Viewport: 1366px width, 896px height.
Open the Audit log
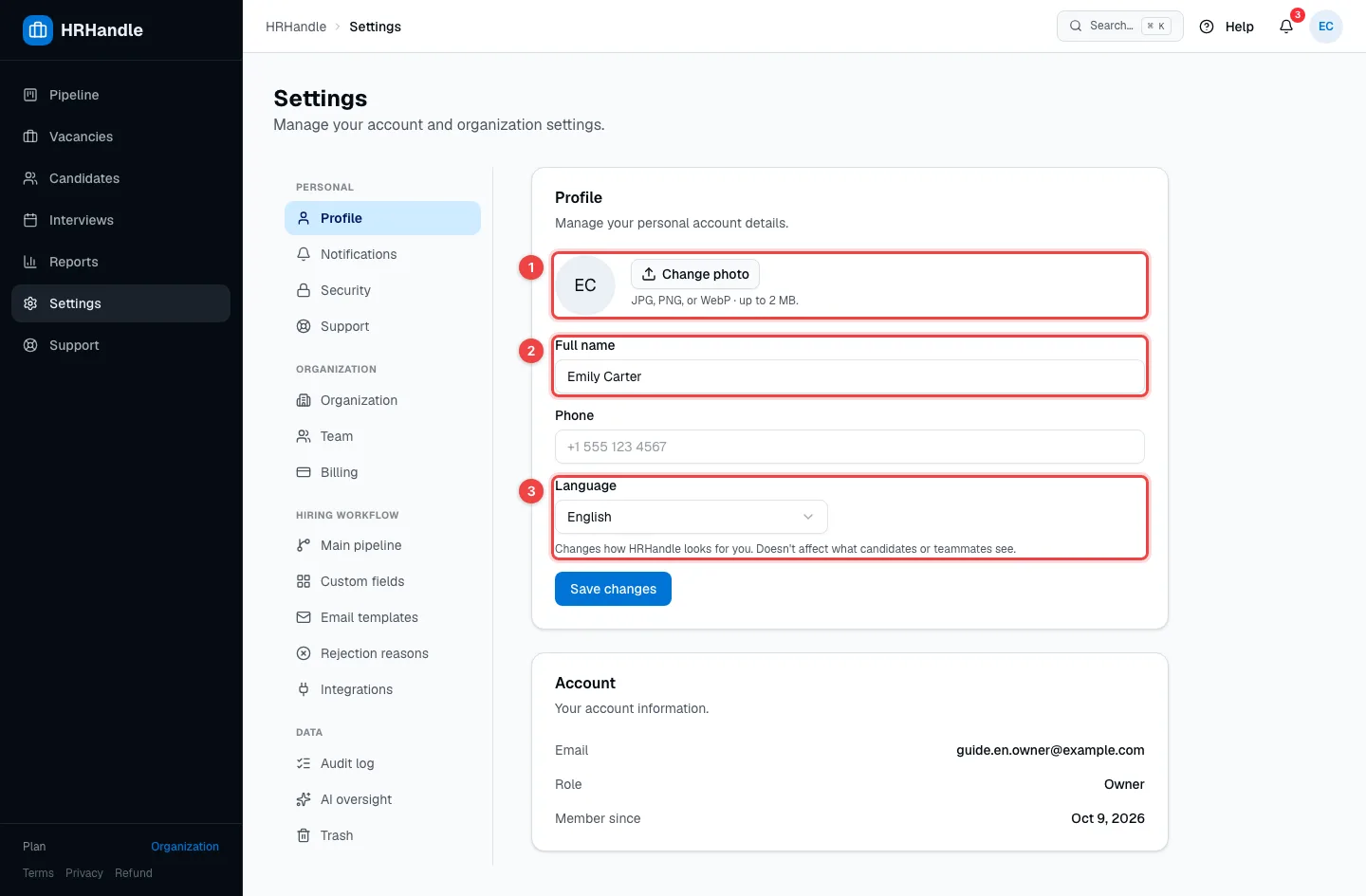(382, 763)
